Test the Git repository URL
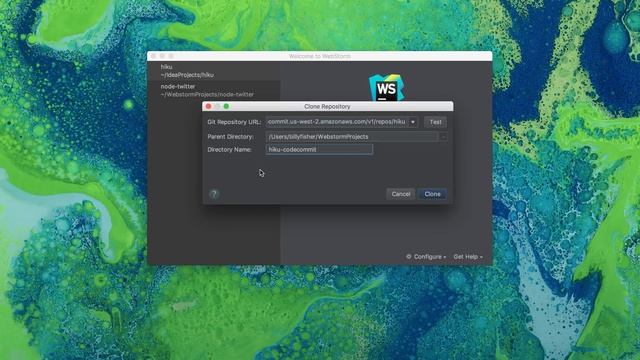This screenshot has height=360, width=640. coord(435,122)
